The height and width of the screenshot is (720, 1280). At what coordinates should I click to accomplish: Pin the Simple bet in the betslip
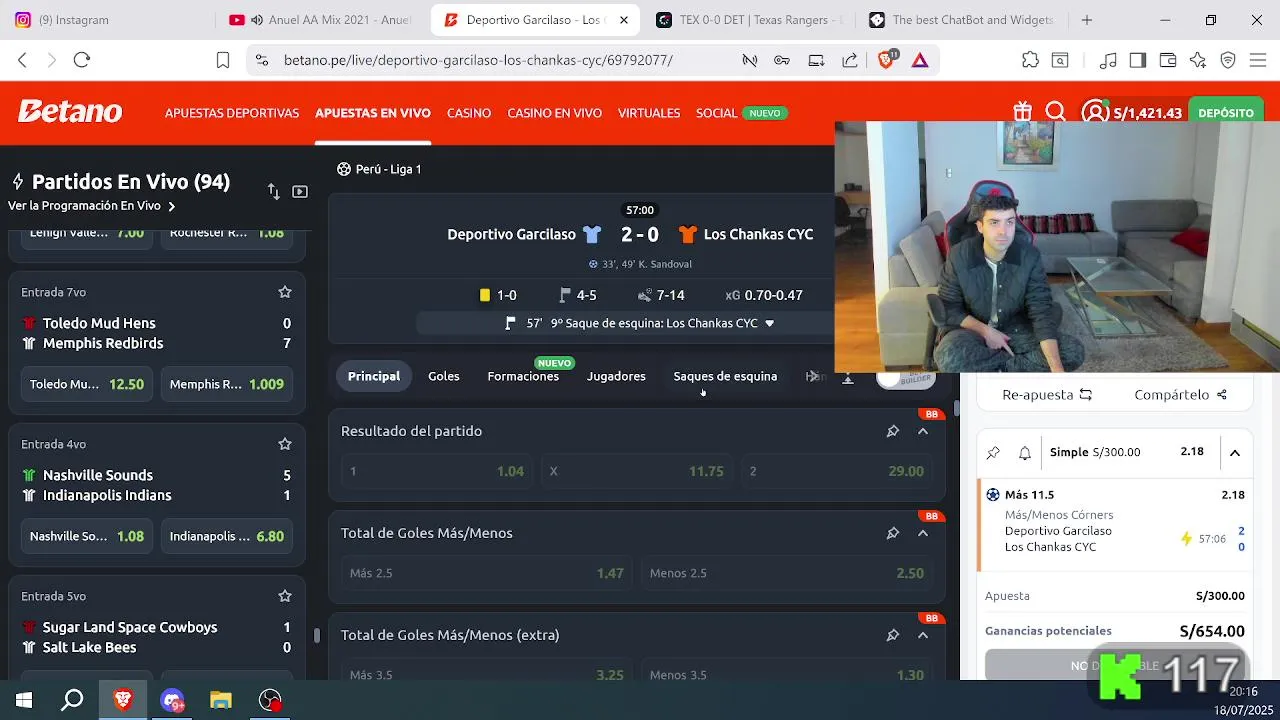point(993,452)
